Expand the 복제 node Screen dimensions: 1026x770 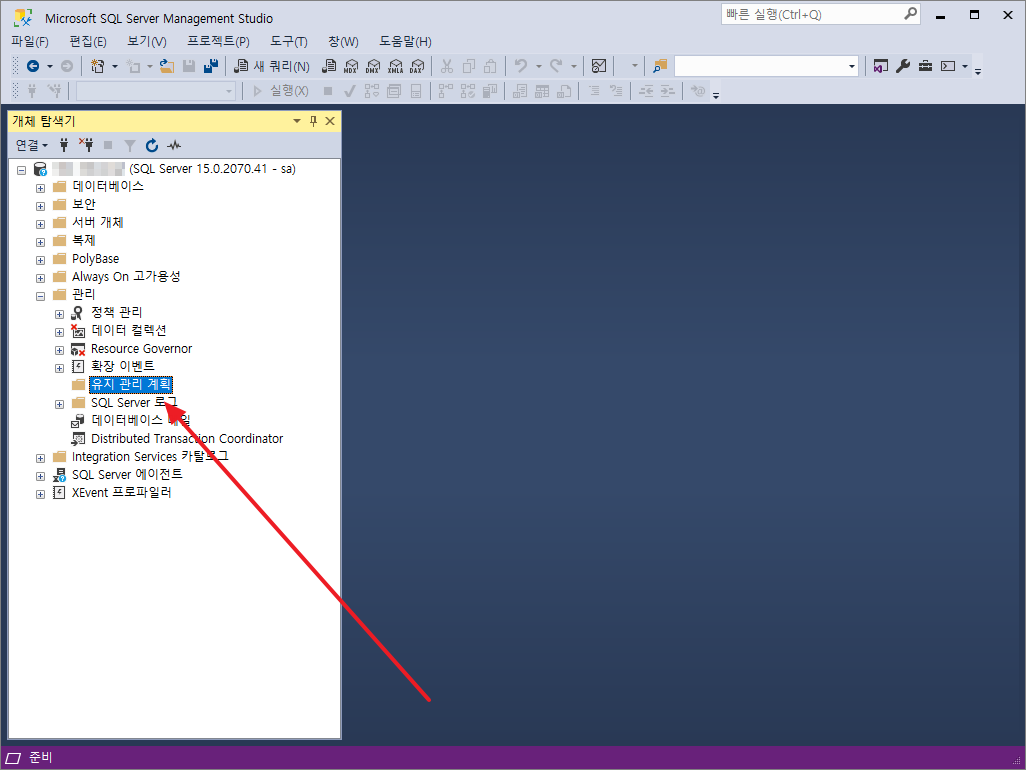[41, 242]
